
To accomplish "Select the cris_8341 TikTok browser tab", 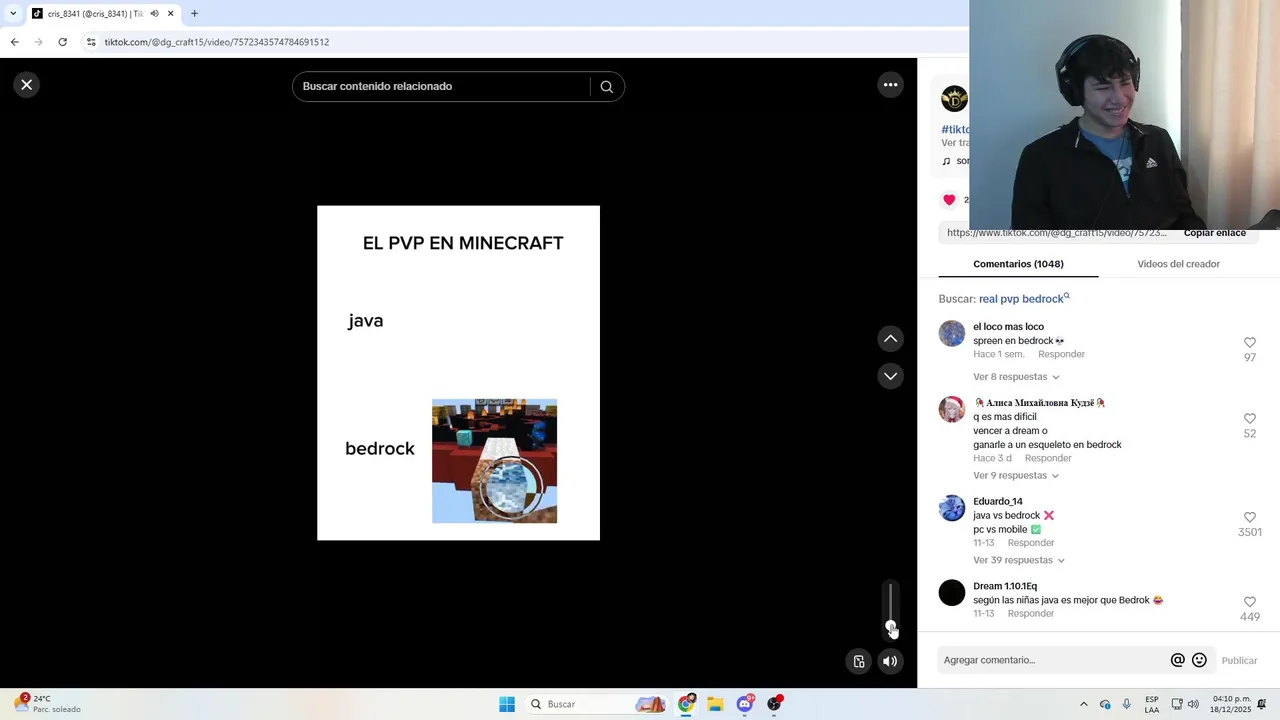I will (94, 14).
